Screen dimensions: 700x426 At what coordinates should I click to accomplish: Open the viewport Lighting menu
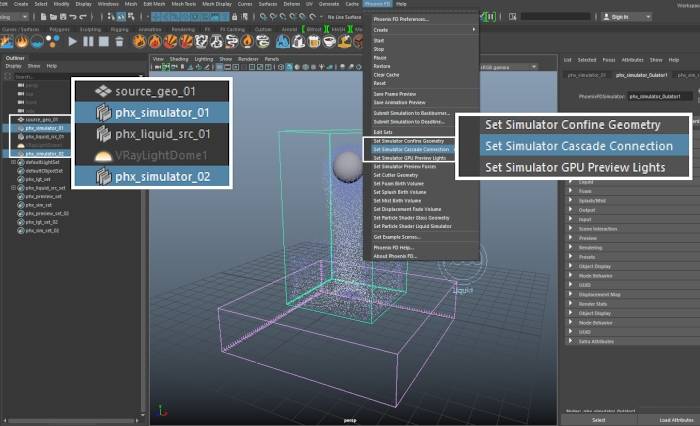204,59
